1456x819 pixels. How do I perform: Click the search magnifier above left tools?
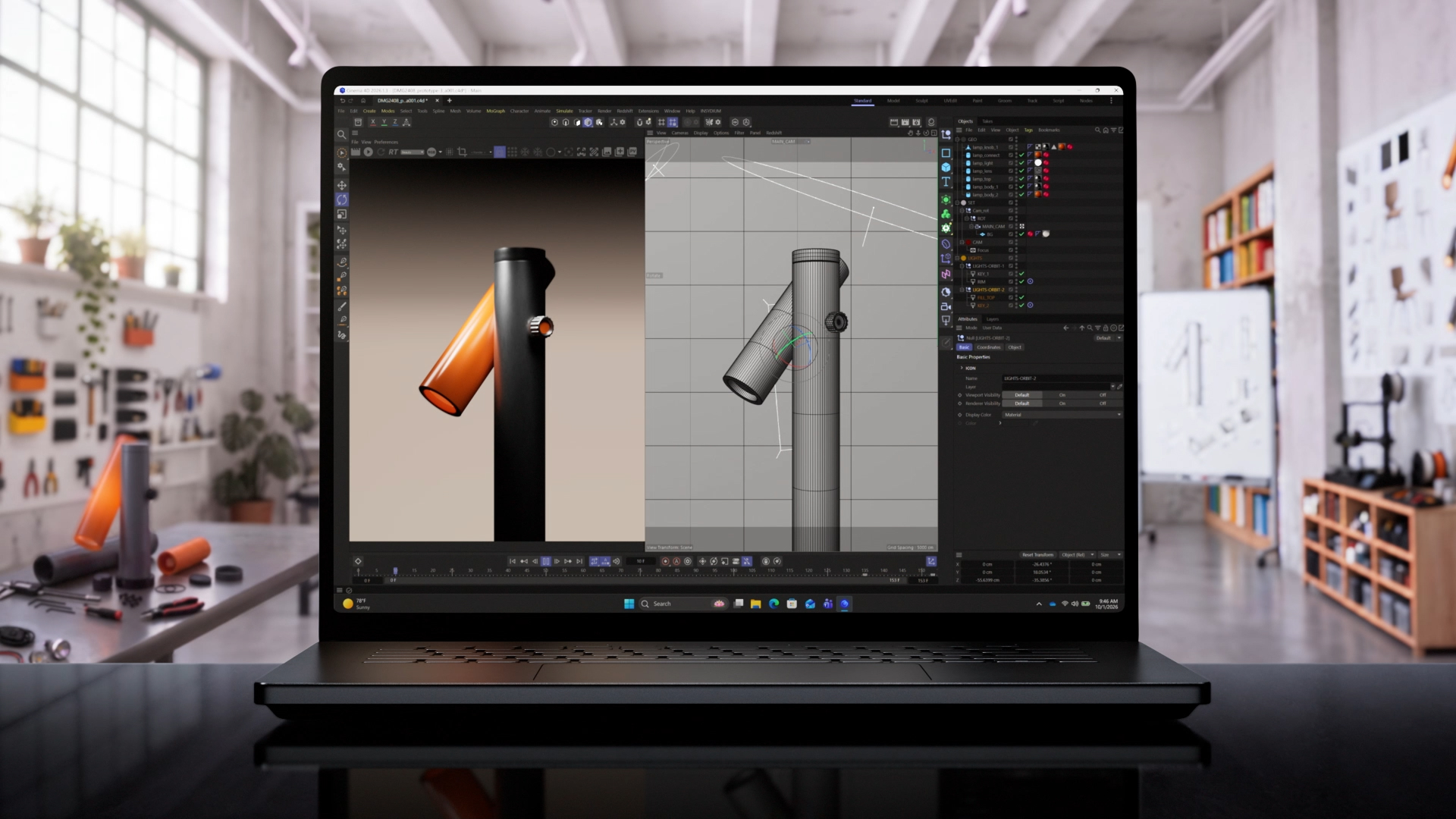pyautogui.click(x=342, y=134)
